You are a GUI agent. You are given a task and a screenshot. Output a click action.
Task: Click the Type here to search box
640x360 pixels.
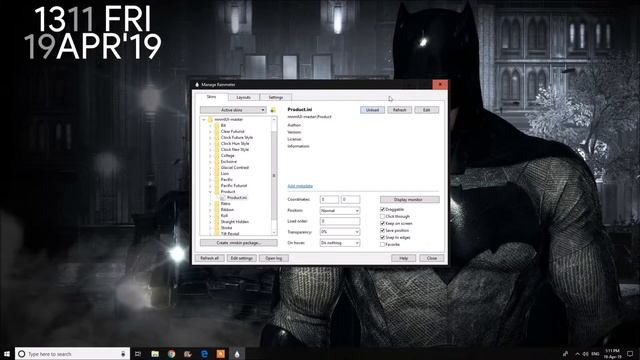pos(73,354)
